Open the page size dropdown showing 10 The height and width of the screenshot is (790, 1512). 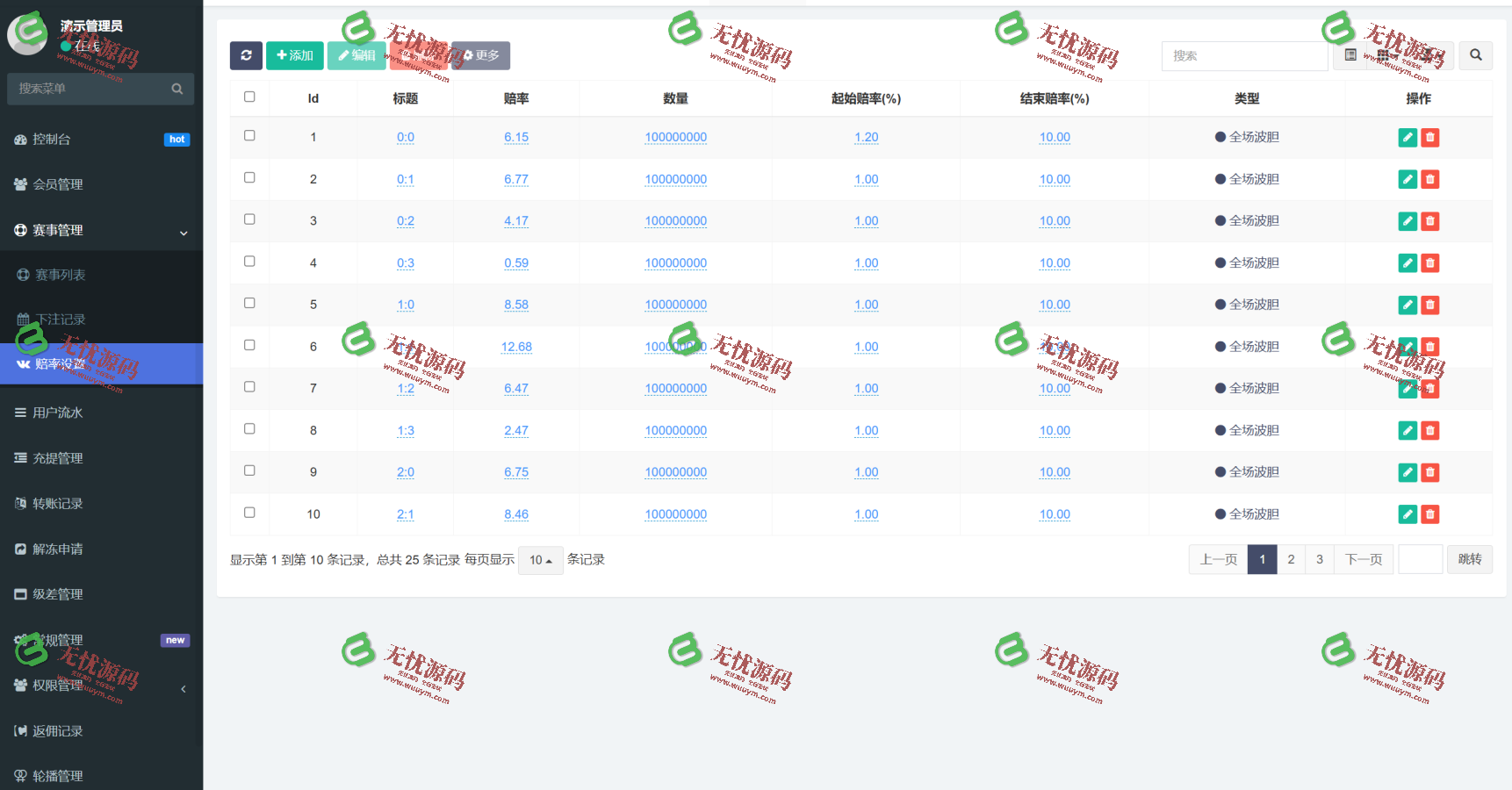[540, 560]
